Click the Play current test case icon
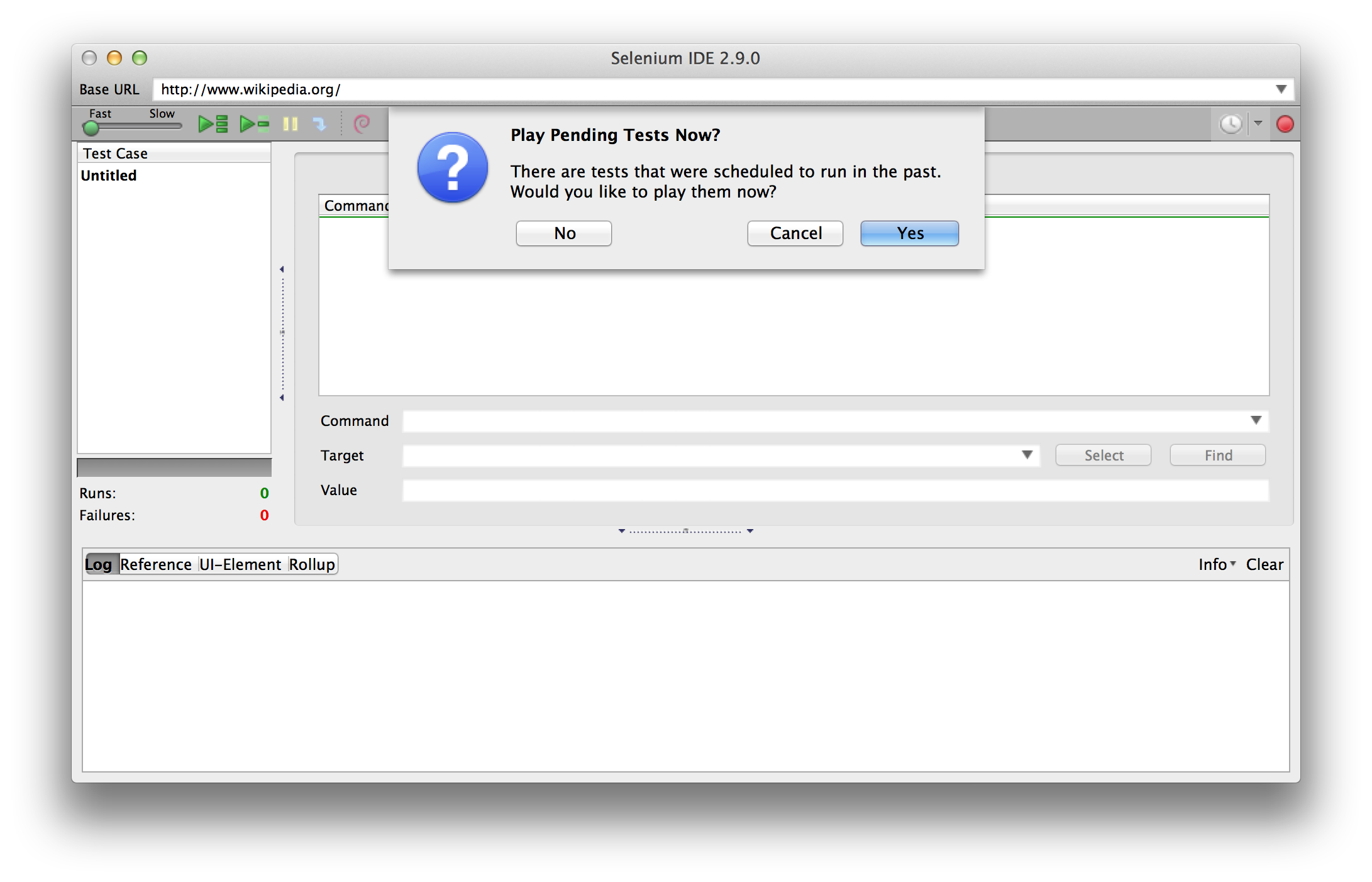The height and width of the screenshot is (882, 1372). tap(255, 124)
